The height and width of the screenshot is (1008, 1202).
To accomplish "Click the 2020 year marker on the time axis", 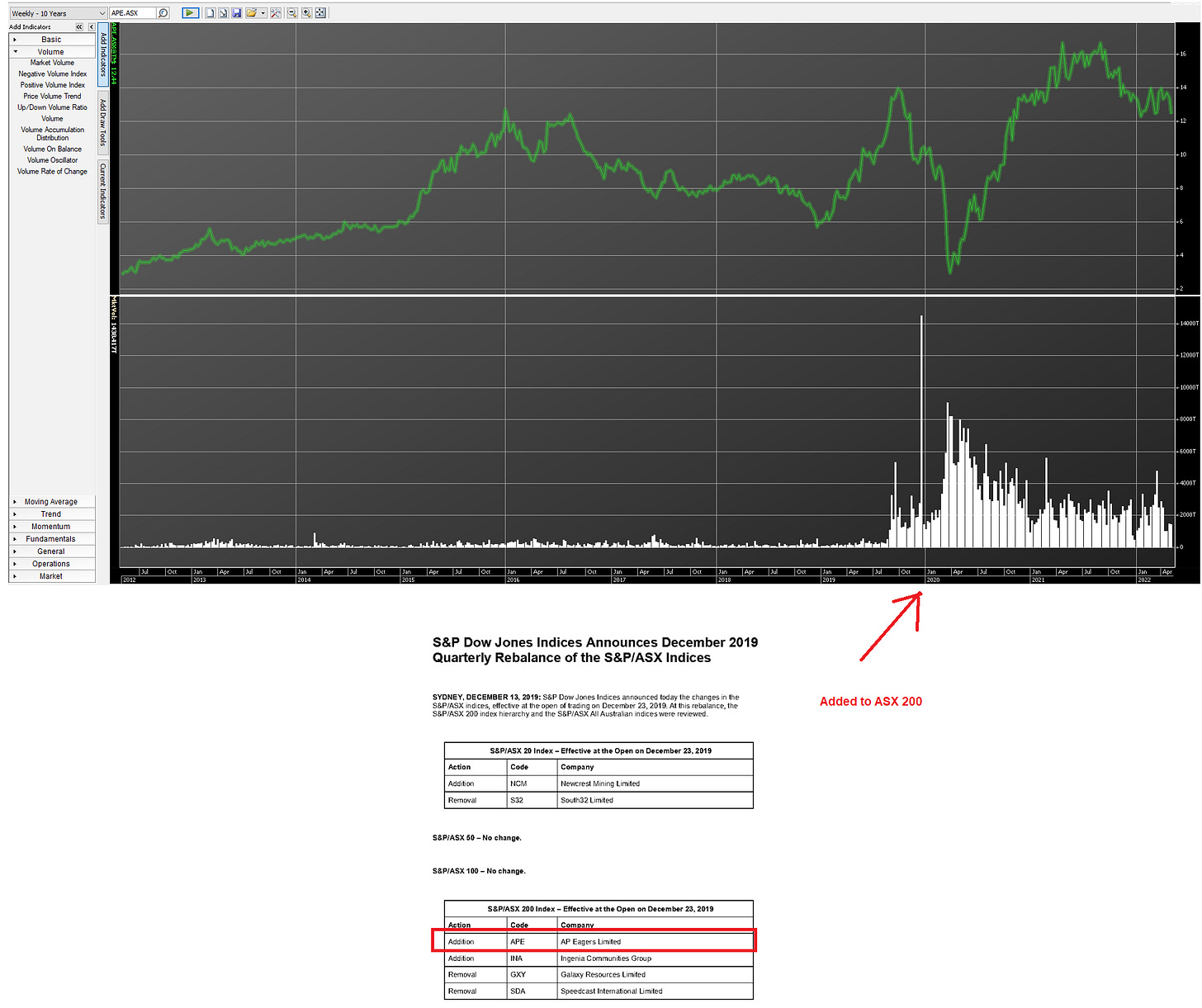I will [933, 580].
